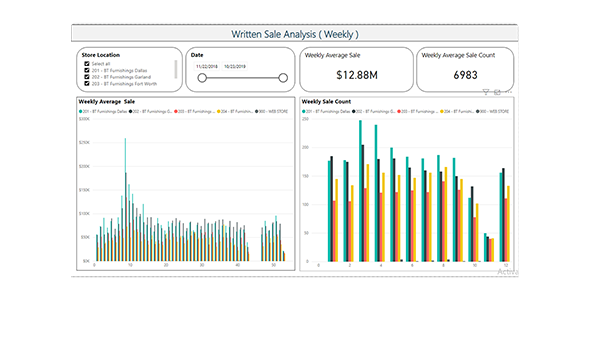Click the Written Sale Analysis ( Weekly ) title
This screenshot has height=360, width=590.
[x=295, y=34]
